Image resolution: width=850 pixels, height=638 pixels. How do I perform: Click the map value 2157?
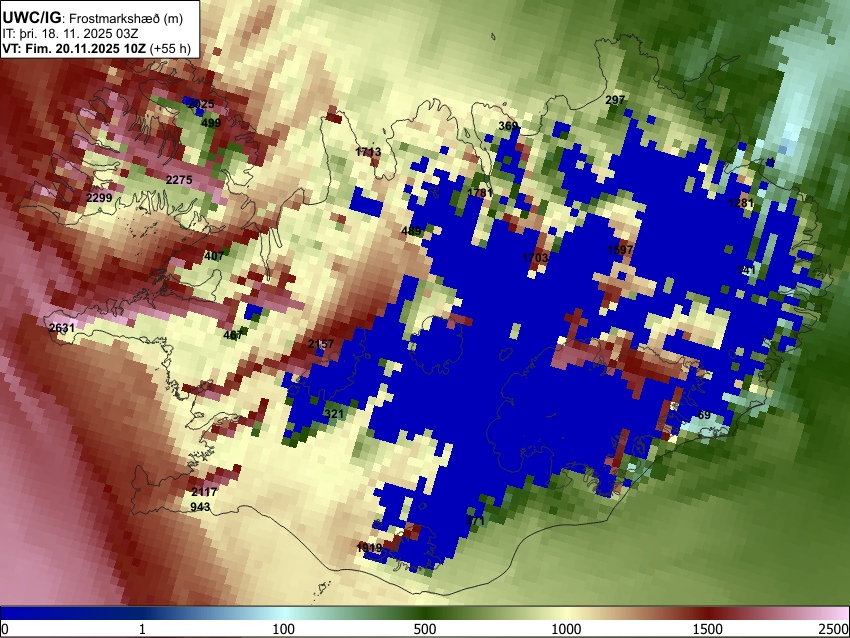(x=321, y=344)
